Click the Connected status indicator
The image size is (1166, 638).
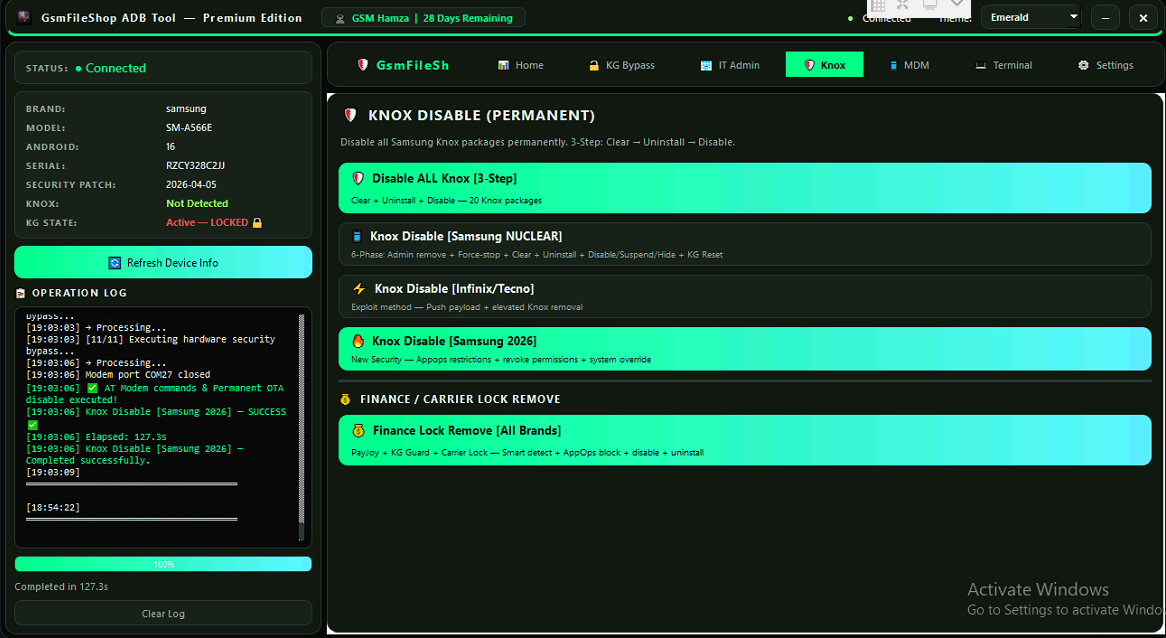tap(110, 68)
